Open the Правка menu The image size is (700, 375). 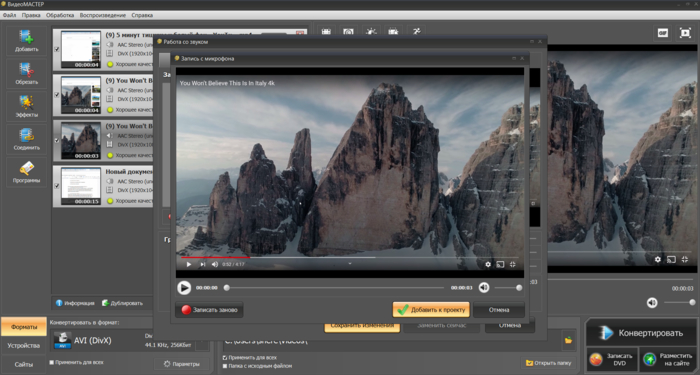31,15
